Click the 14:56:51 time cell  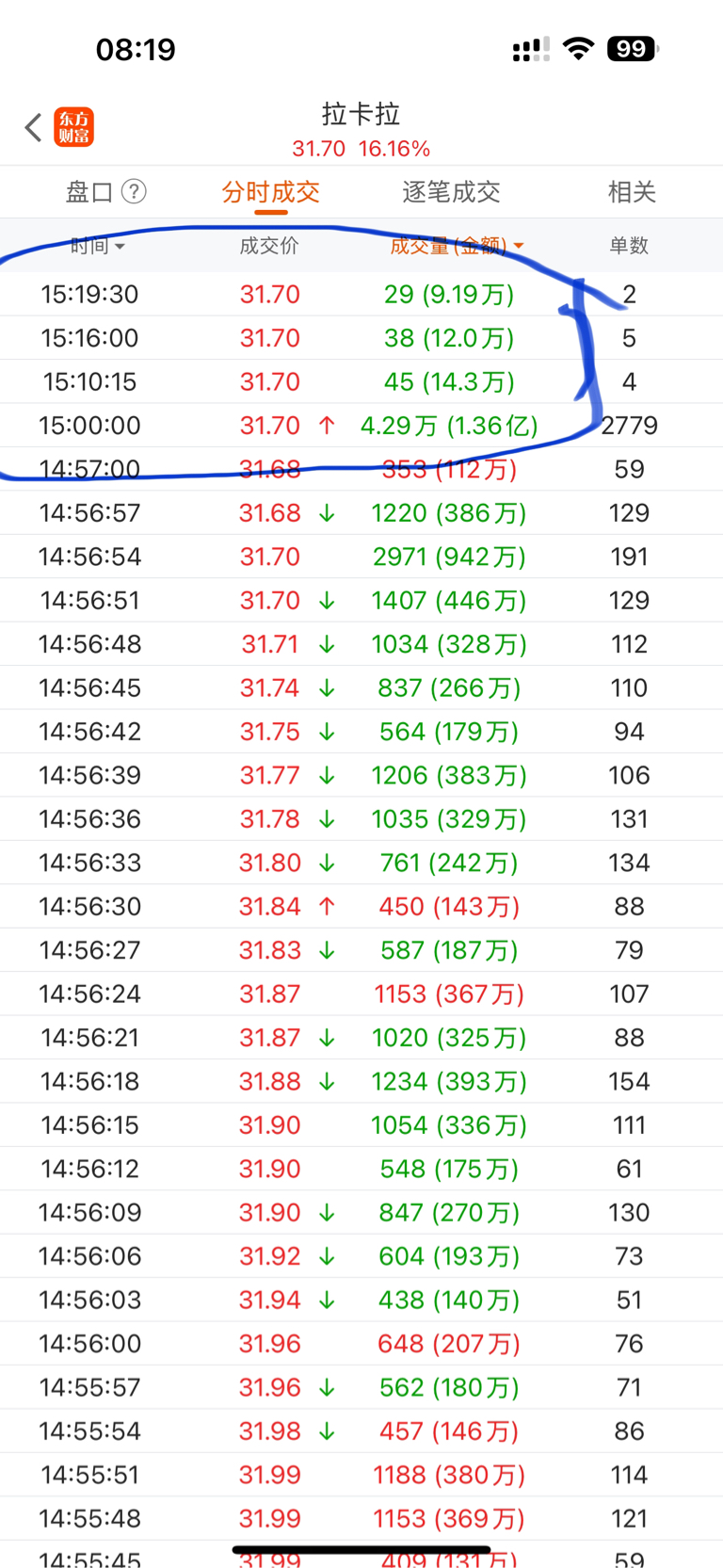click(89, 601)
